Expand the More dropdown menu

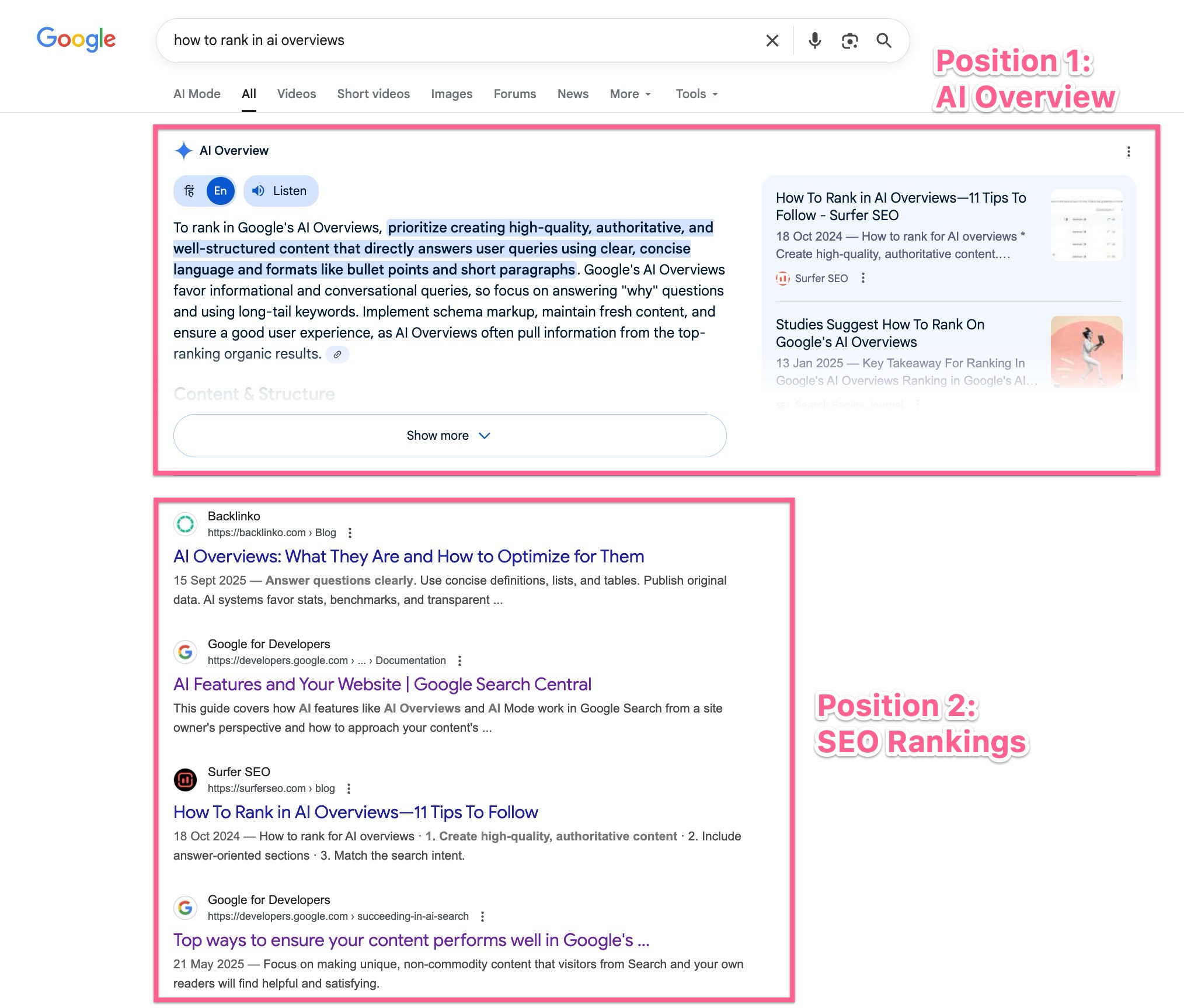tap(631, 94)
